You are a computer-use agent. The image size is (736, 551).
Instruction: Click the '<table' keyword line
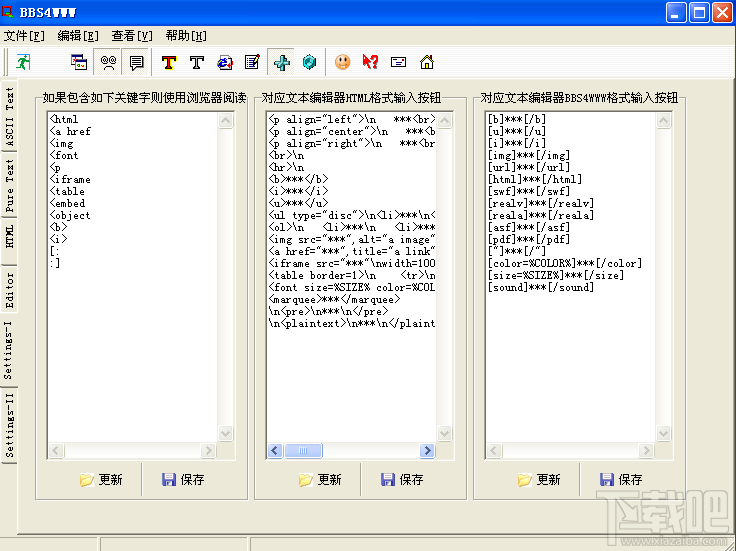point(67,191)
